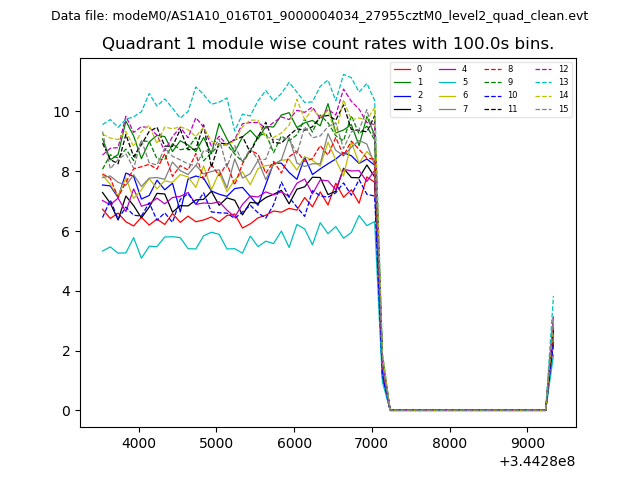The width and height of the screenshot is (640, 480).
Task: Click the plot title about Quadrant 1
Action: click(x=328, y=44)
